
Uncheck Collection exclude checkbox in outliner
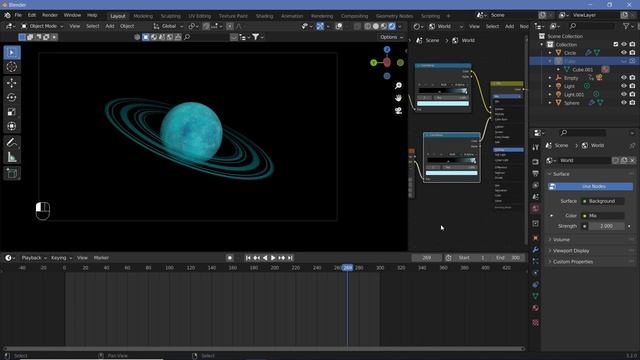616,44
